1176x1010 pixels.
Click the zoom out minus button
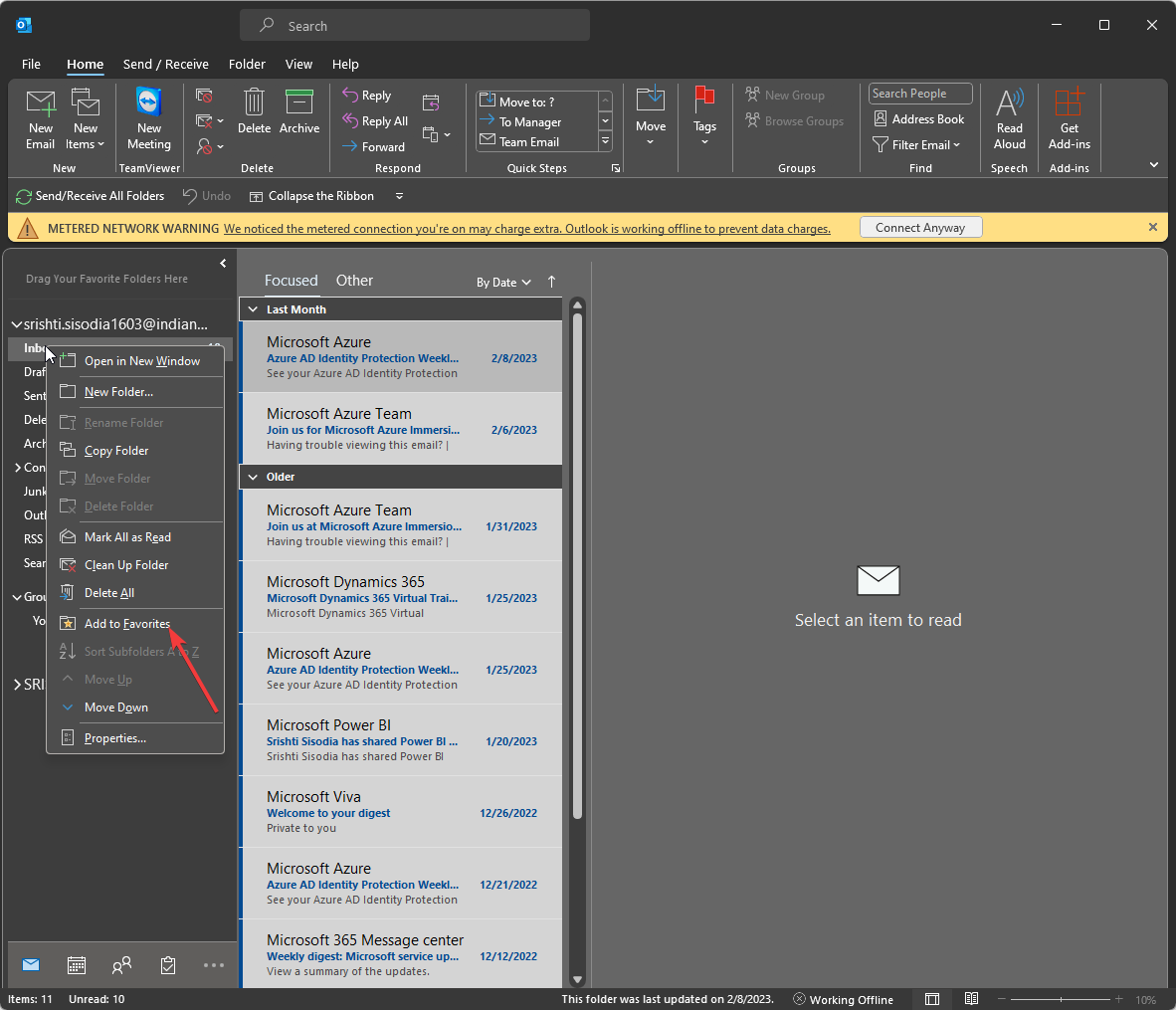click(1001, 999)
